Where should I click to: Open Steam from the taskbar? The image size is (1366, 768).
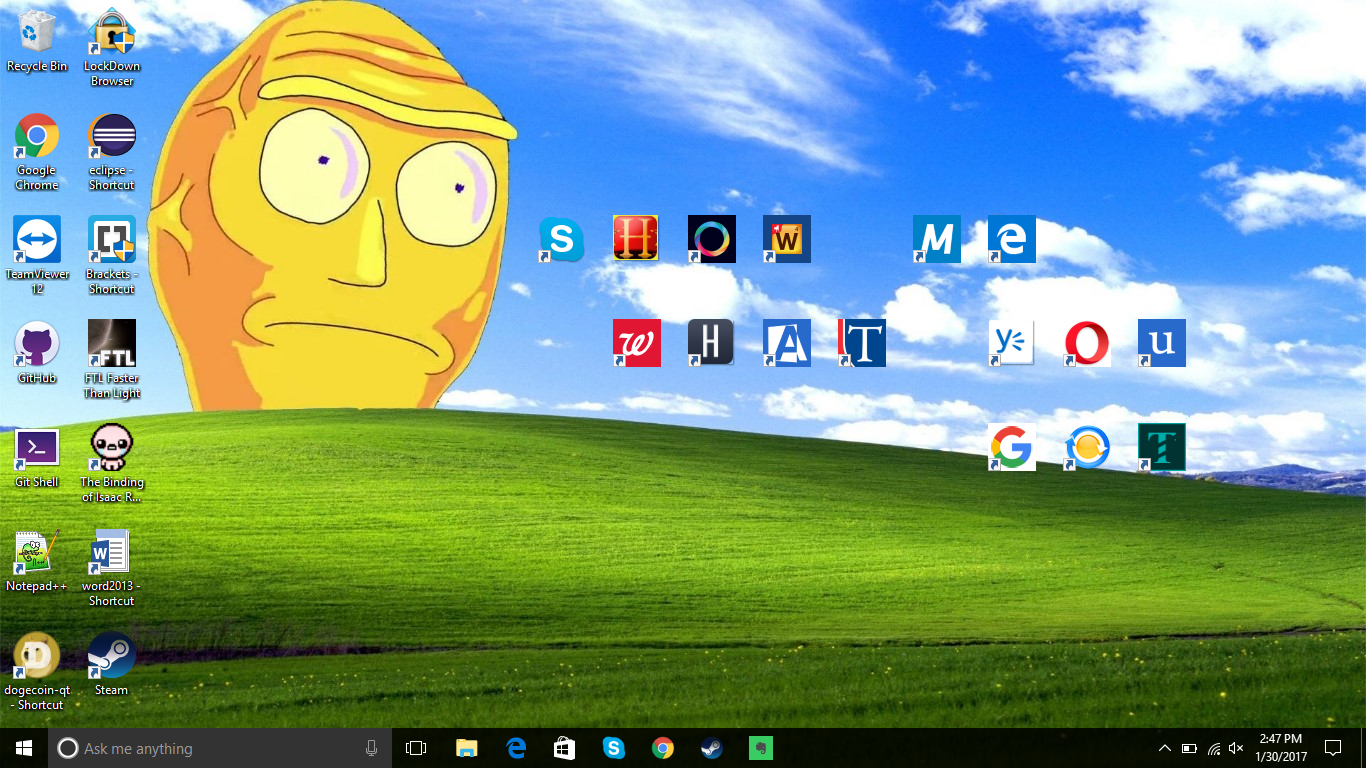[x=712, y=748]
